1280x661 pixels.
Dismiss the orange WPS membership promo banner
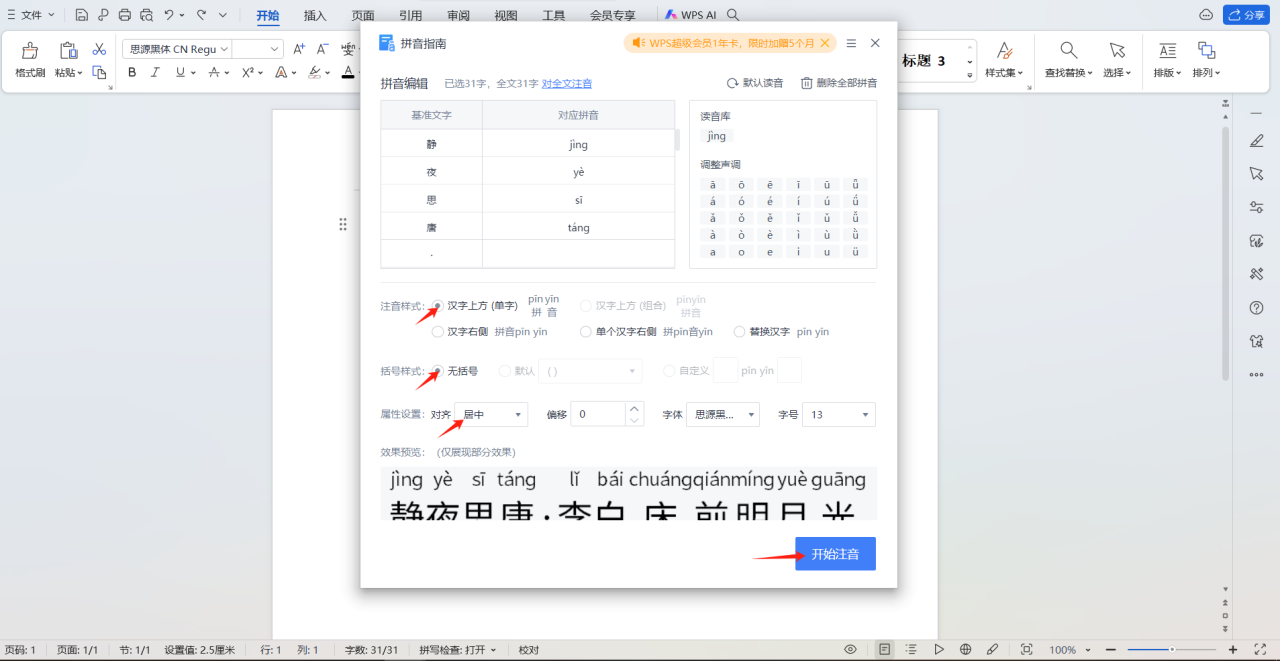825,43
